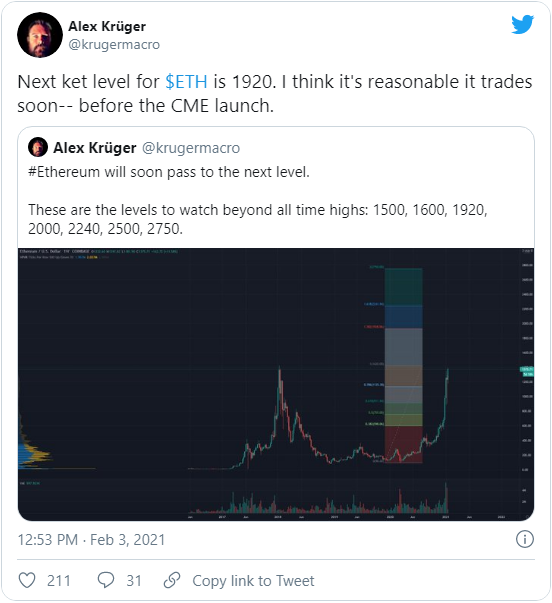Click Alex Krüger's large profile avatar
The image size is (552, 603).
(x=40, y=35)
